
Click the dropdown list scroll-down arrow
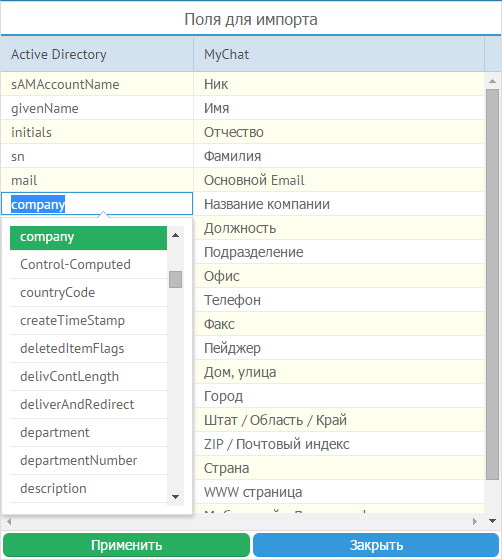175,497
